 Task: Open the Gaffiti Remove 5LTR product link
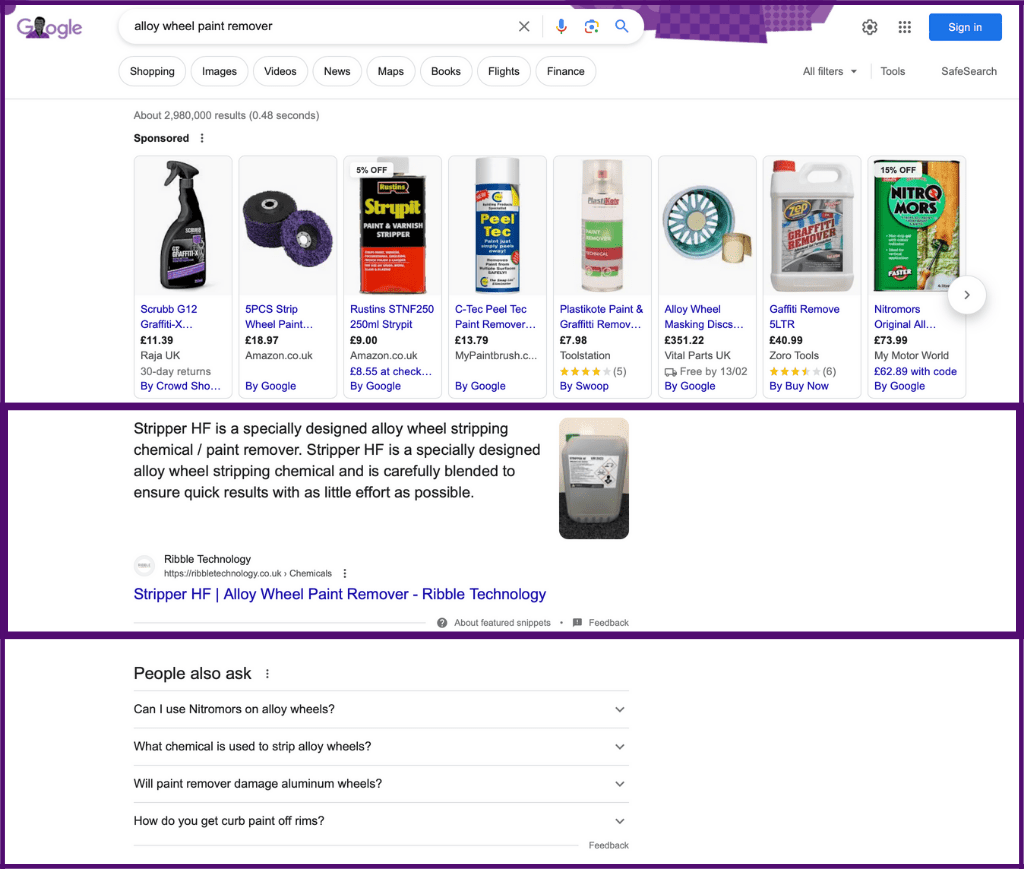click(x=804, y=317)
